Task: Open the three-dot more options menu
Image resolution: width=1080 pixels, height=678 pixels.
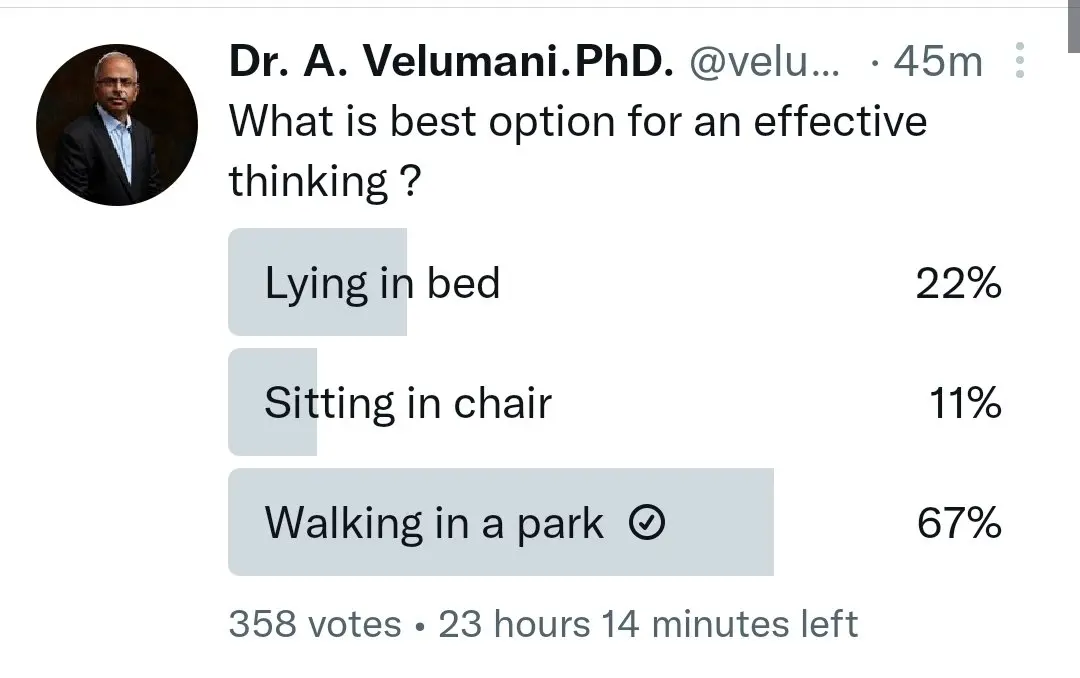Action: 1020,62
